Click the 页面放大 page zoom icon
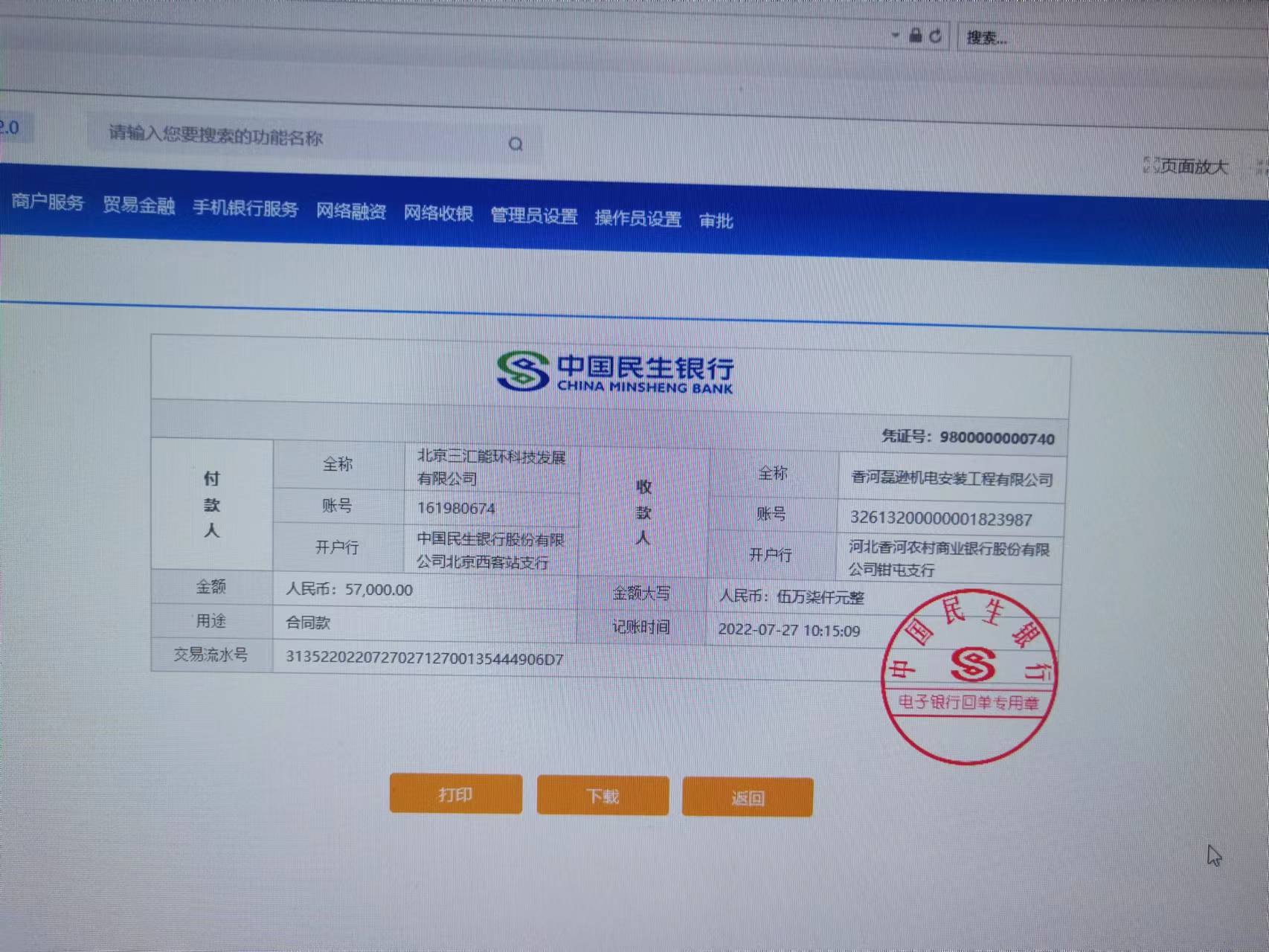Viewport: 1269px width, 952px height. [x=1151, y=165]
